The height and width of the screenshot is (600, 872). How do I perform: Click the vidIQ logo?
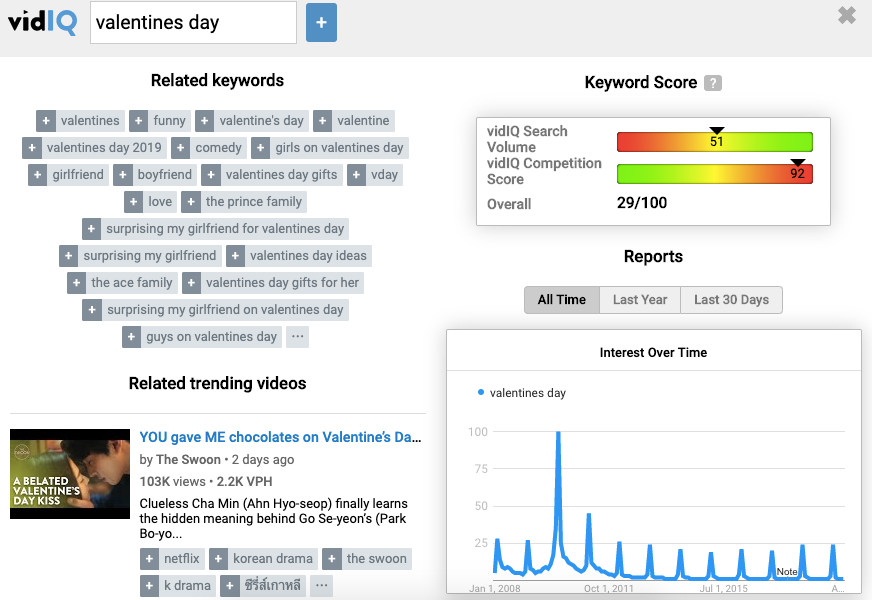point(42,22)
